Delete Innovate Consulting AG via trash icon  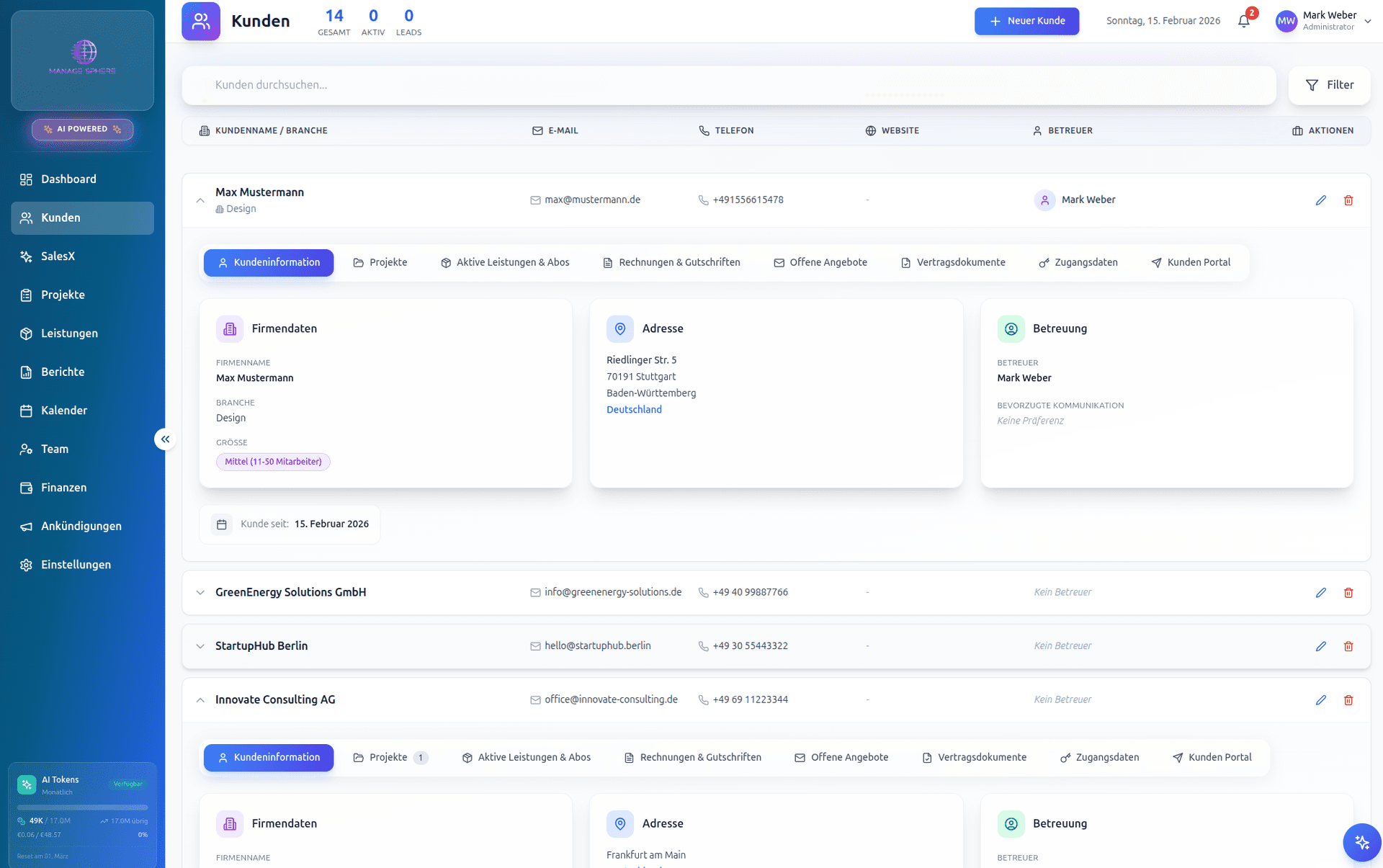(1348, 700)
